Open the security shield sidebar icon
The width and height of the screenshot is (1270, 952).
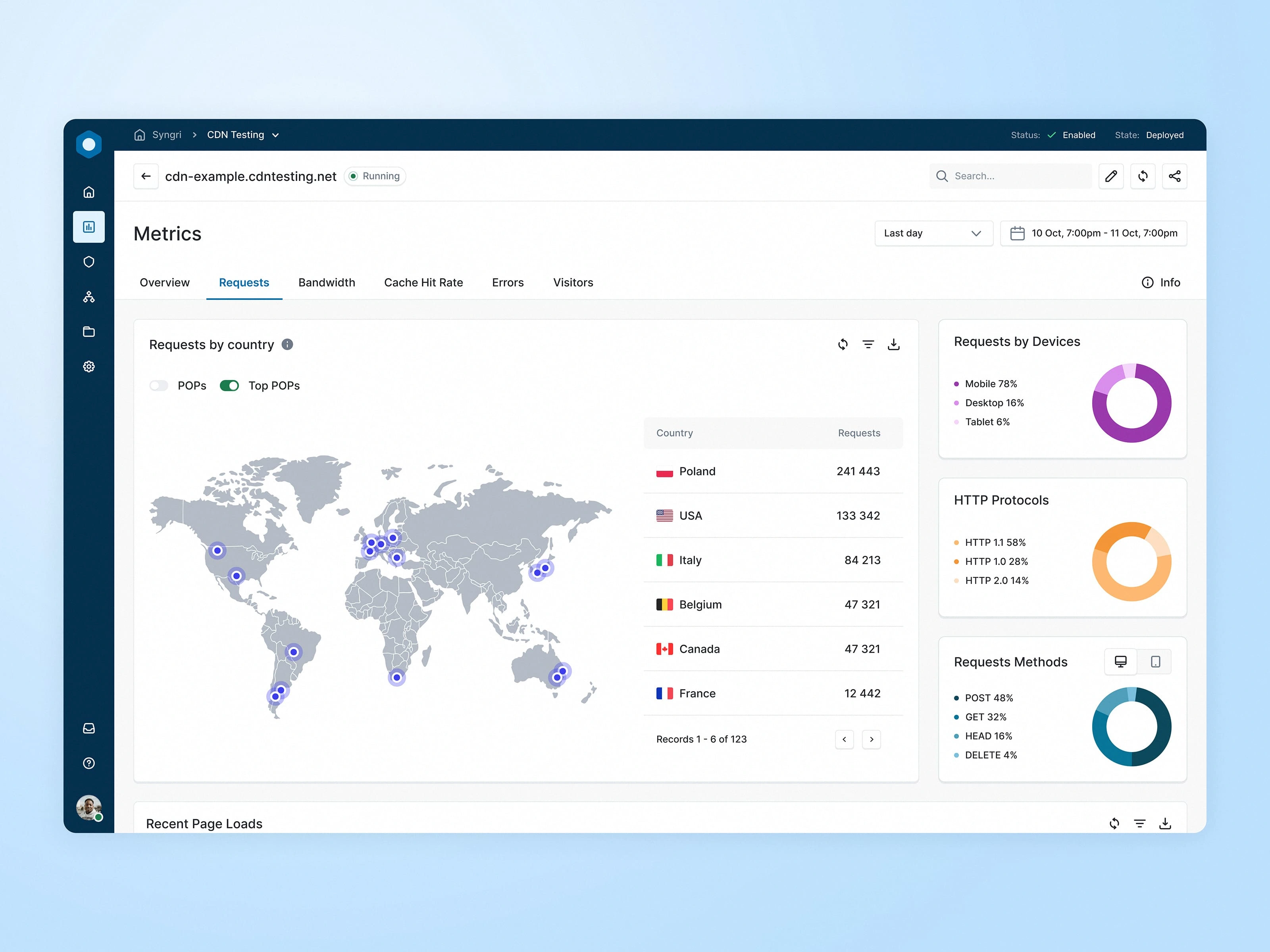pyautogui.click(x=89, y=262)
